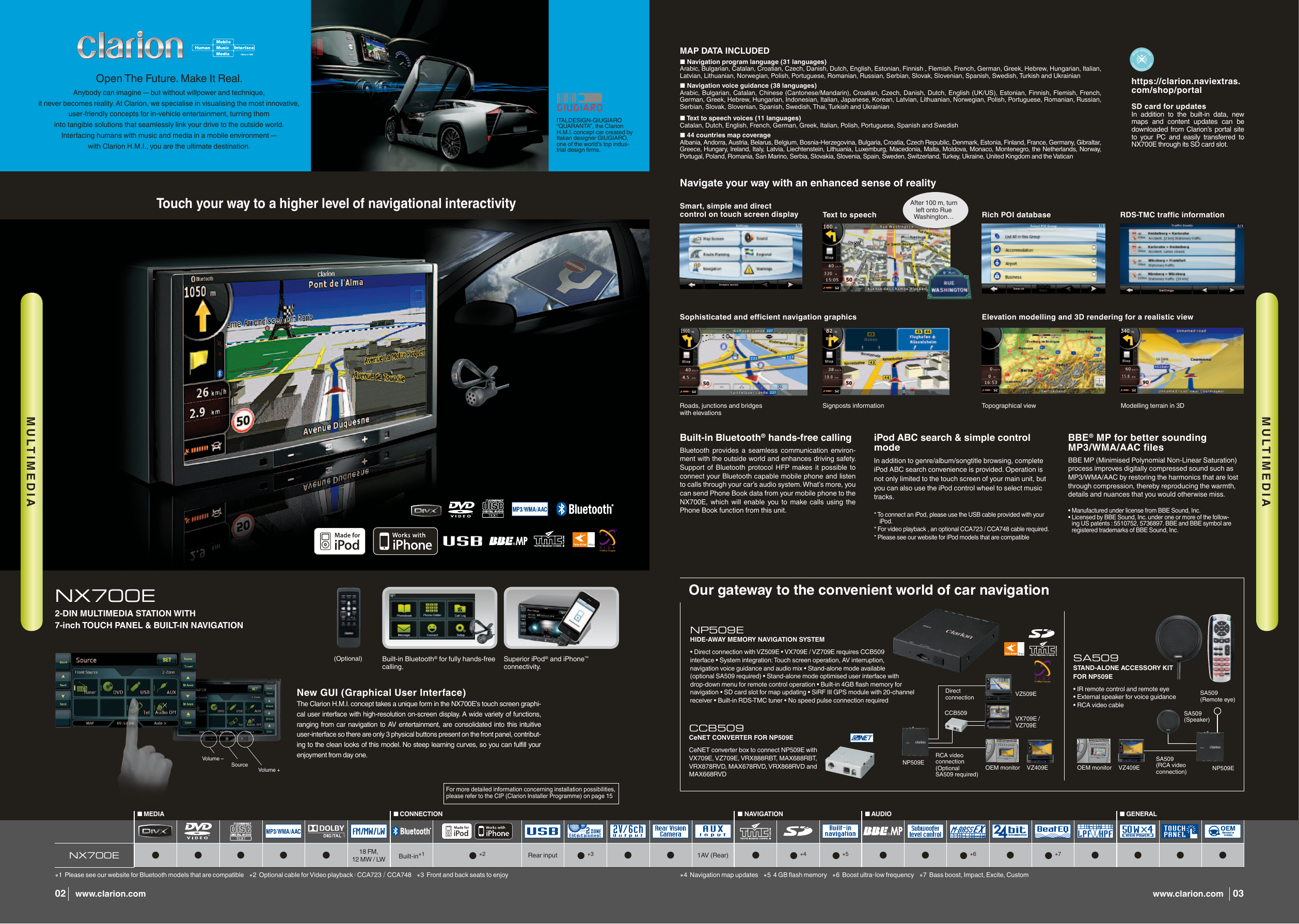1299x924 pixels.
Task: Click the Made for iPod badge in the table
Action: [457, 831]
